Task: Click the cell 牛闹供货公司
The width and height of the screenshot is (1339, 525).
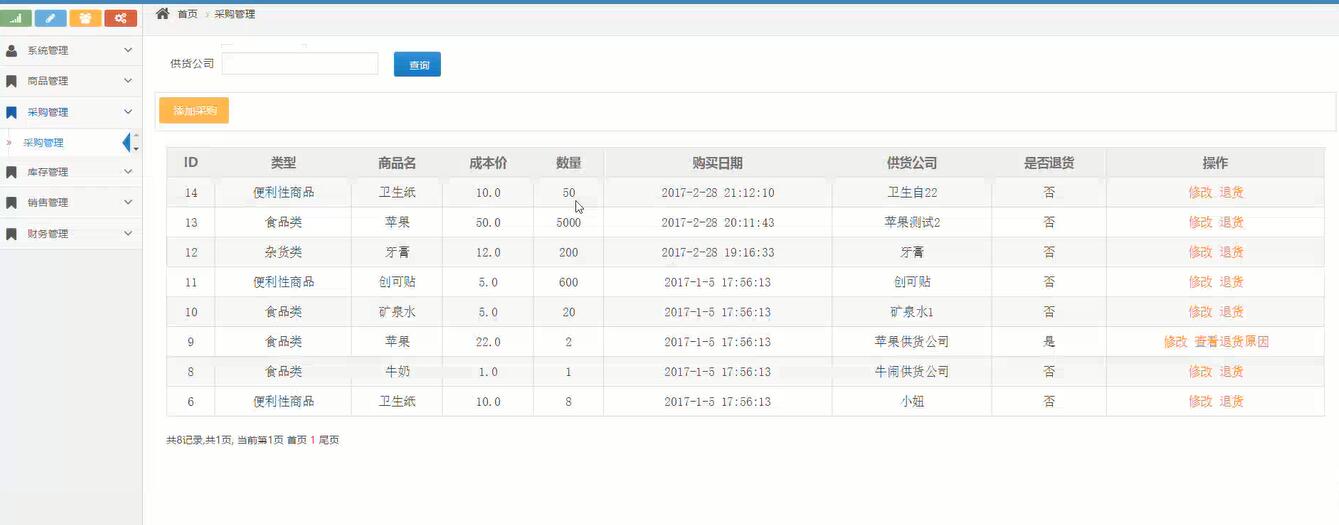Action: coord(911,372)
